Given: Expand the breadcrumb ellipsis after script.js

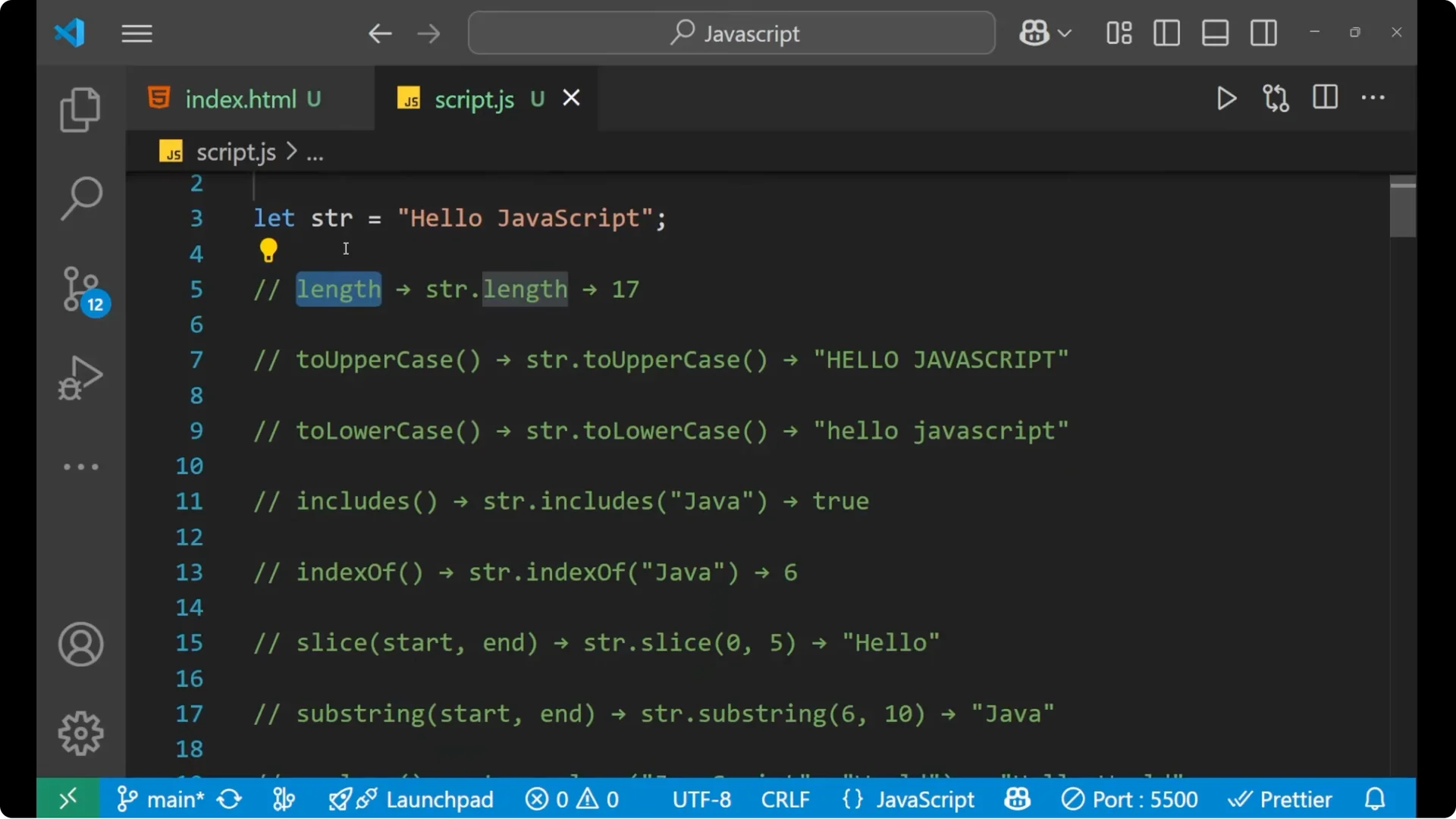Looking at the screenshot, I should point(315,152).
